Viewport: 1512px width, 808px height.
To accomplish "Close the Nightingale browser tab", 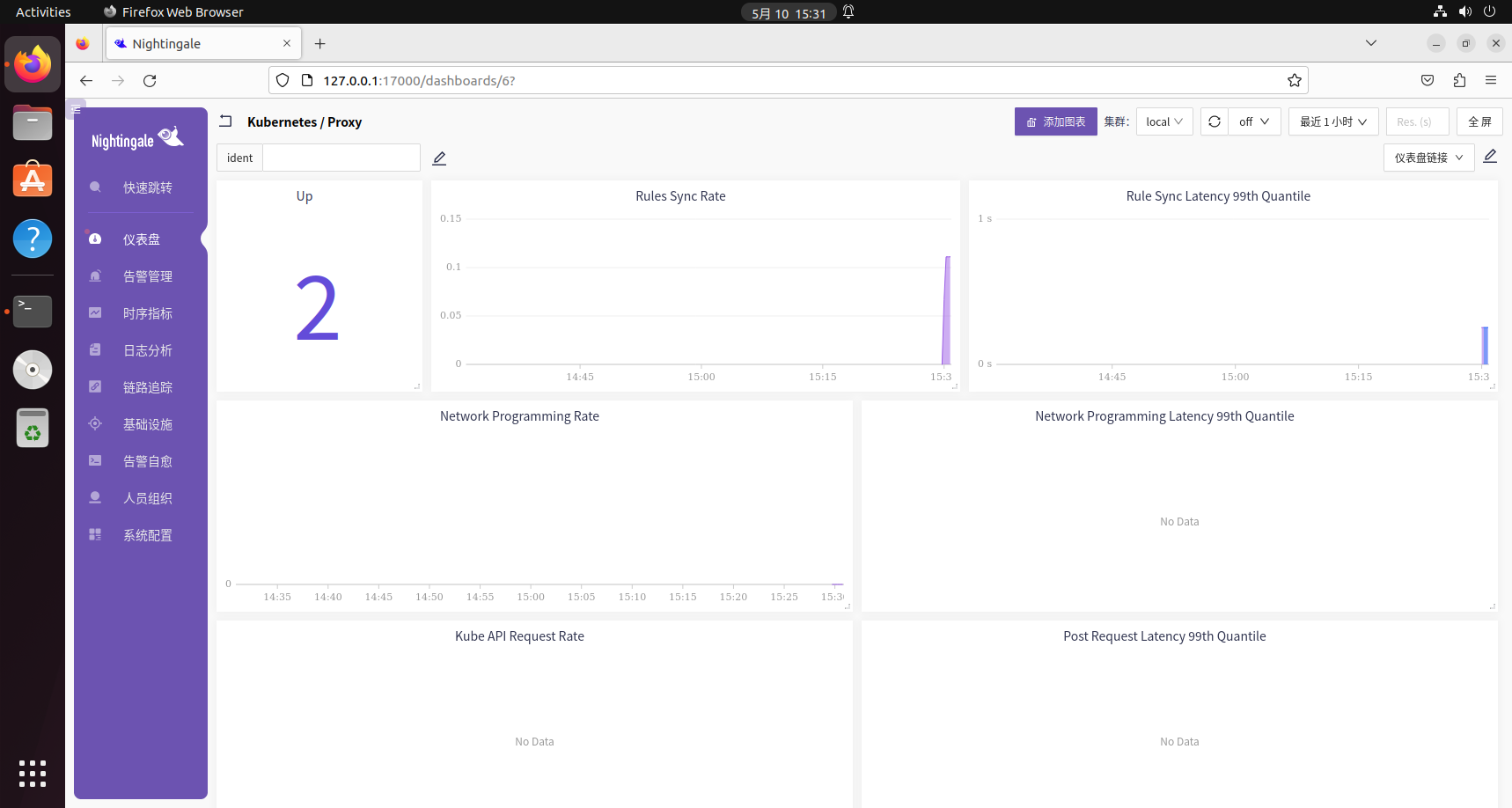I will pyautogui.click(x=287, y=43).
